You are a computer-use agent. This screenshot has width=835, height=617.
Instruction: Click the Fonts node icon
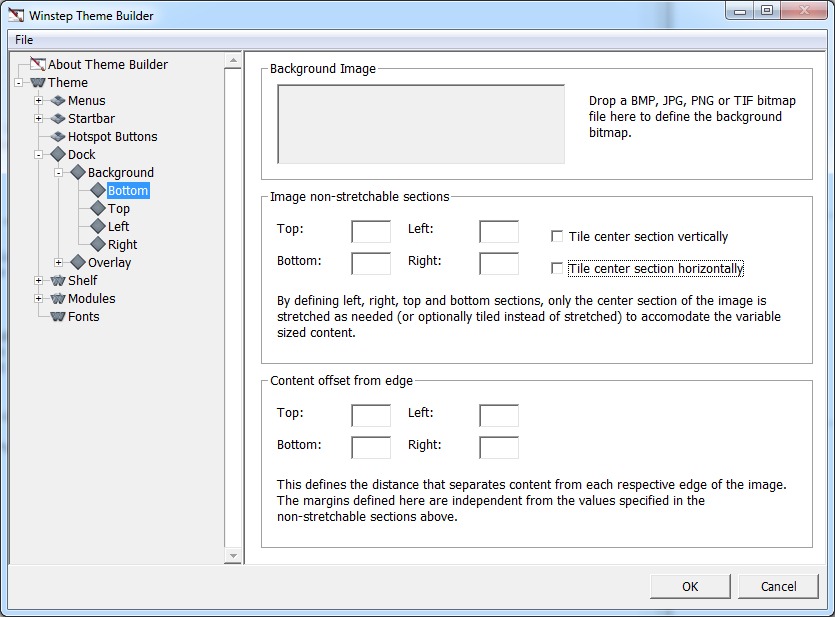click(x=58, y=317)
